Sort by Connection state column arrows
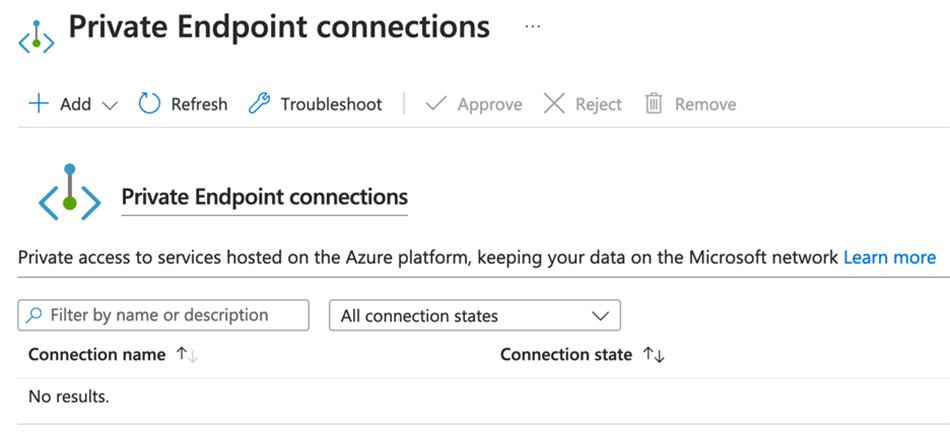 (654, 355)
